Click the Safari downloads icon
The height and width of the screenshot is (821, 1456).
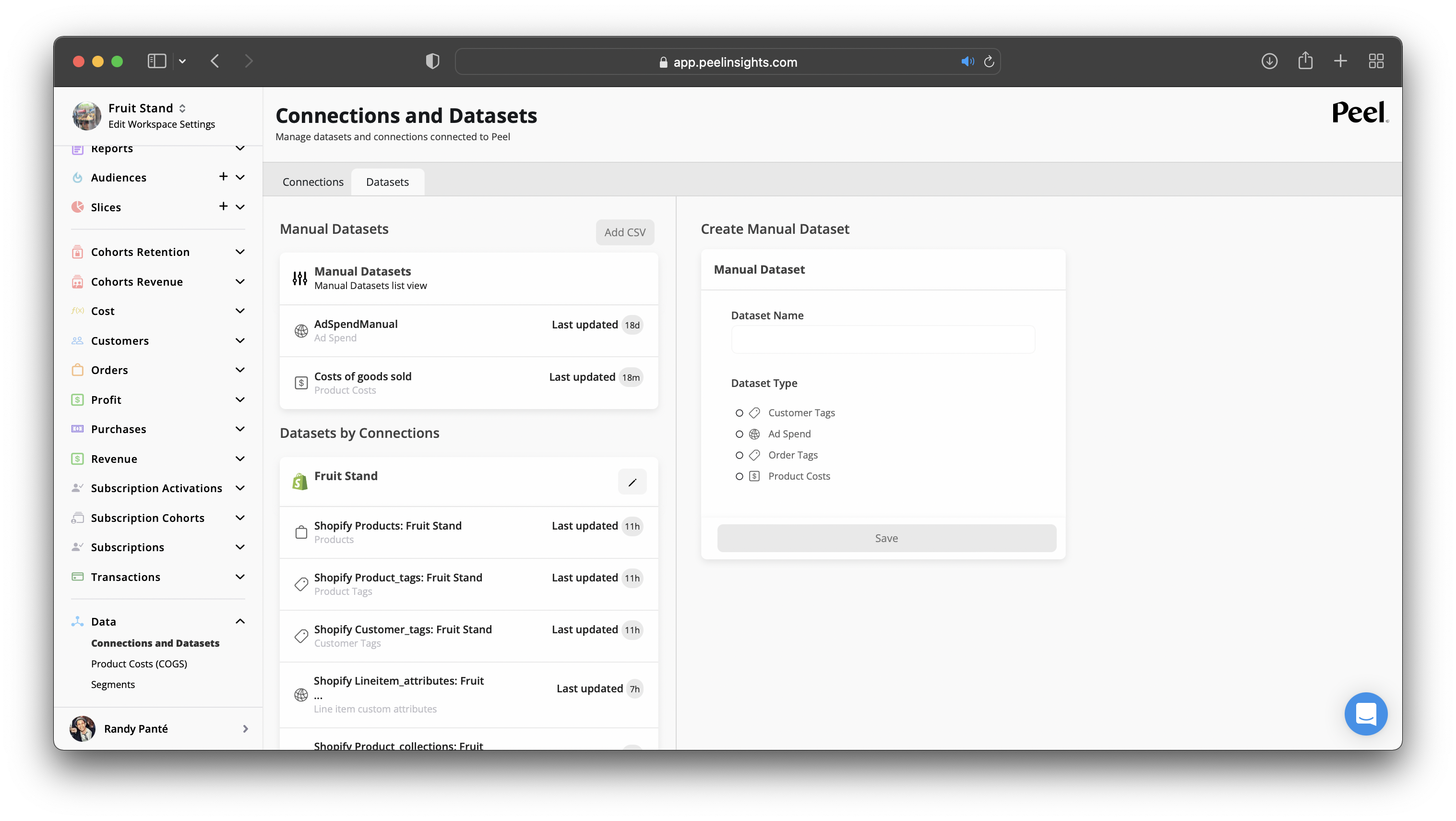tap(1269, 61)
